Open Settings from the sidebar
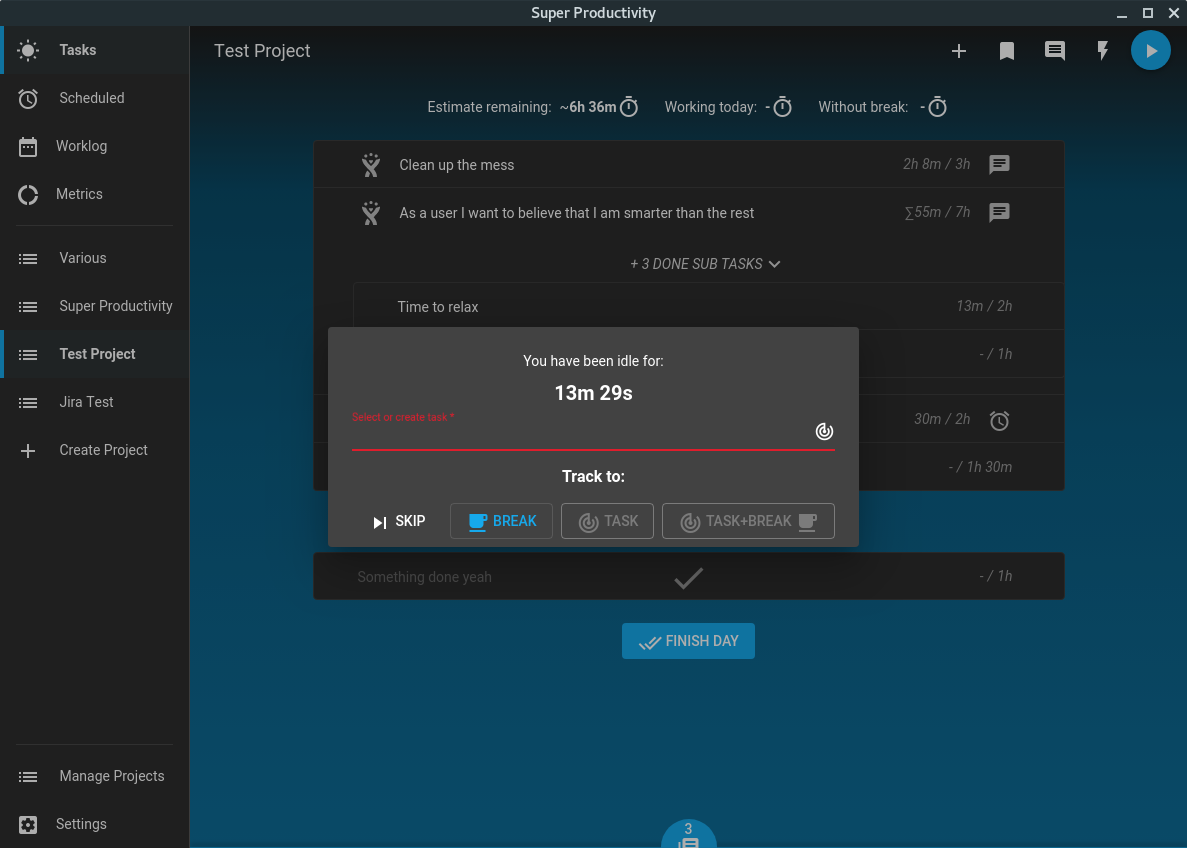The image size is (1187, 848). pyautogui.click(x=95, y=825)
